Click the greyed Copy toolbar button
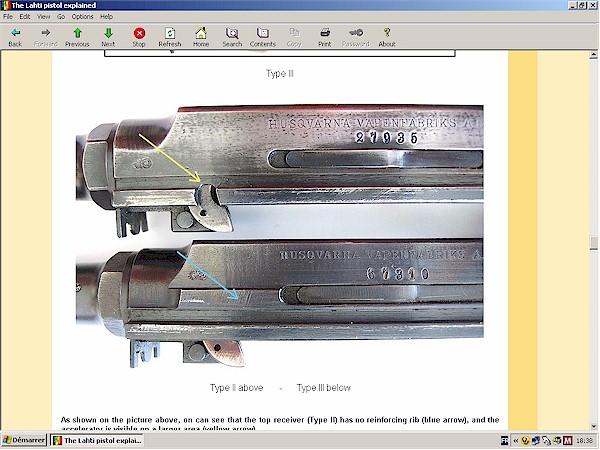Viewport: 600px width, 450px height. (x=294, y=37)
